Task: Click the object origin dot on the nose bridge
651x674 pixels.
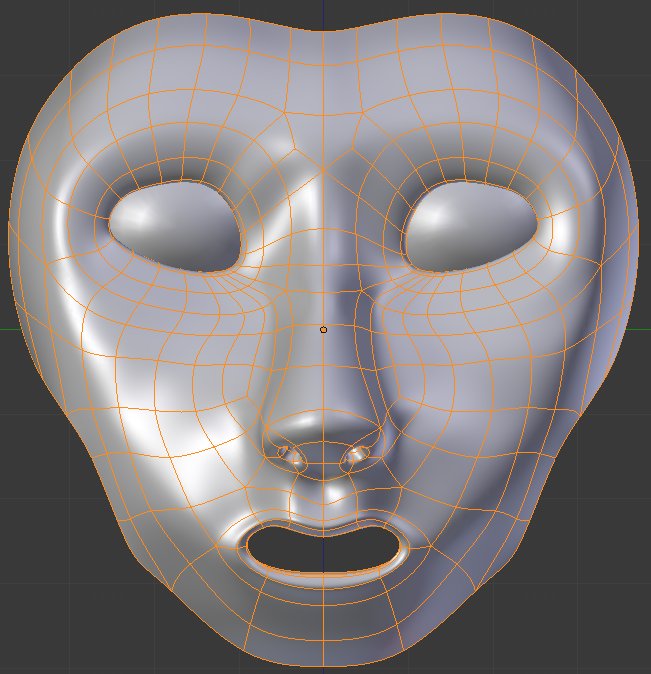Action: pos(323,330)
